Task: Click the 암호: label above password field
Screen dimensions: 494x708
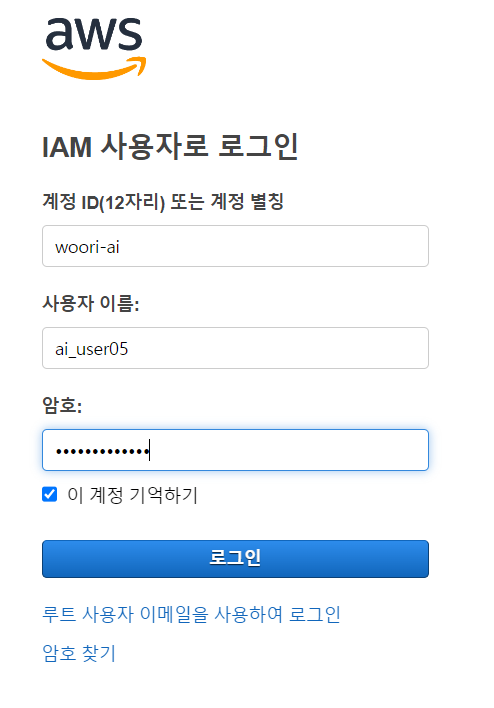Action: point(62,405)
